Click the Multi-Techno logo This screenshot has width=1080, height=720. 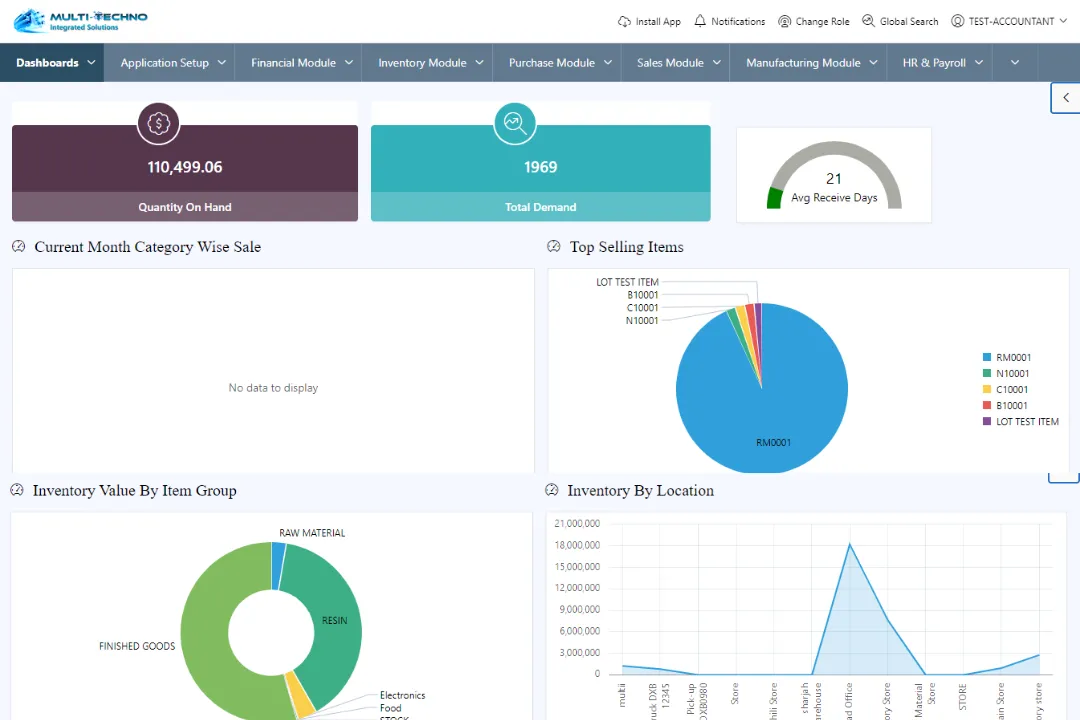(81, 20)
